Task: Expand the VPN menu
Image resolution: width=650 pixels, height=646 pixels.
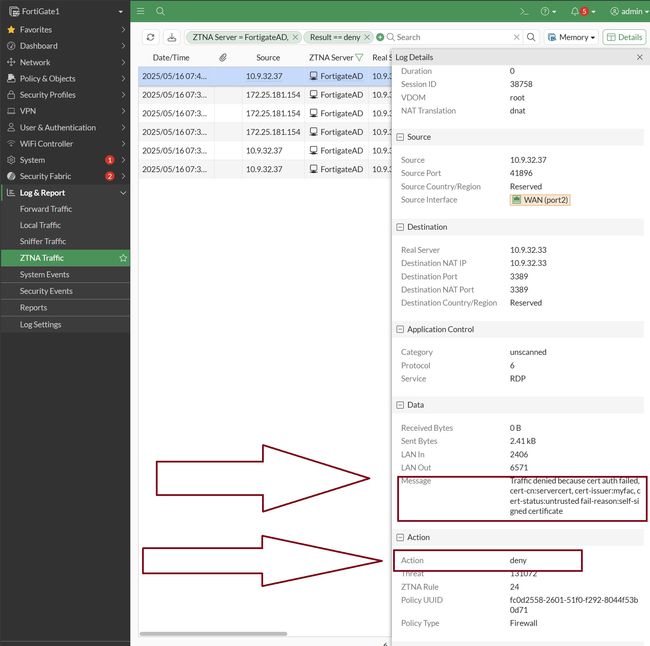Action: tap(65, 111)
